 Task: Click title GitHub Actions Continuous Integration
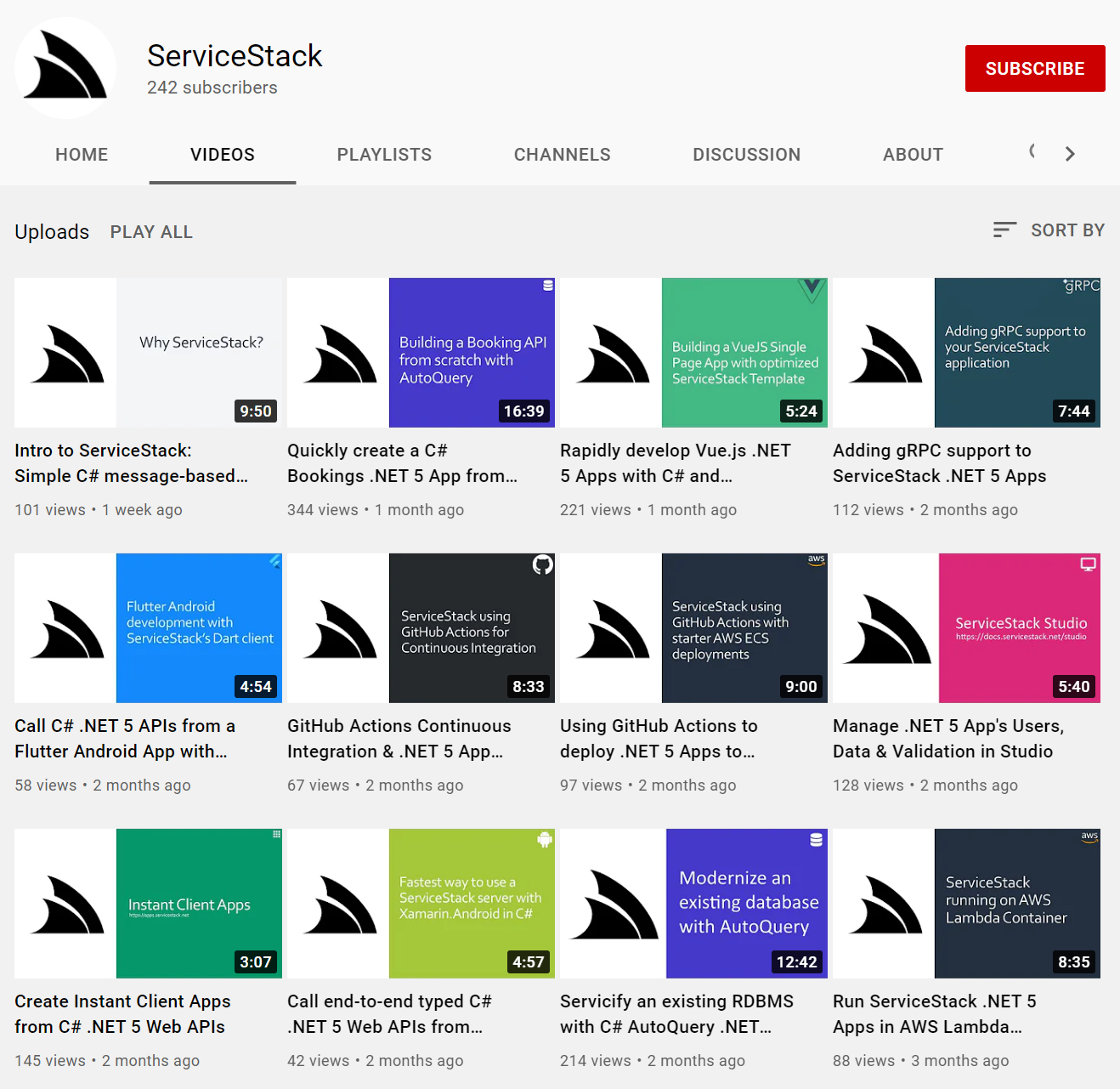[399, 739]
